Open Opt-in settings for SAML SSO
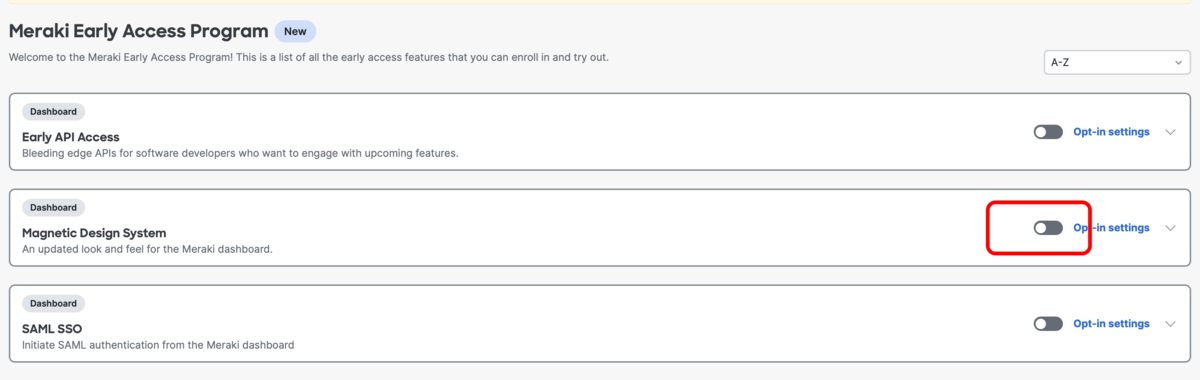This screenshot has width=1200, height=380. click(x=1111, y=324)
